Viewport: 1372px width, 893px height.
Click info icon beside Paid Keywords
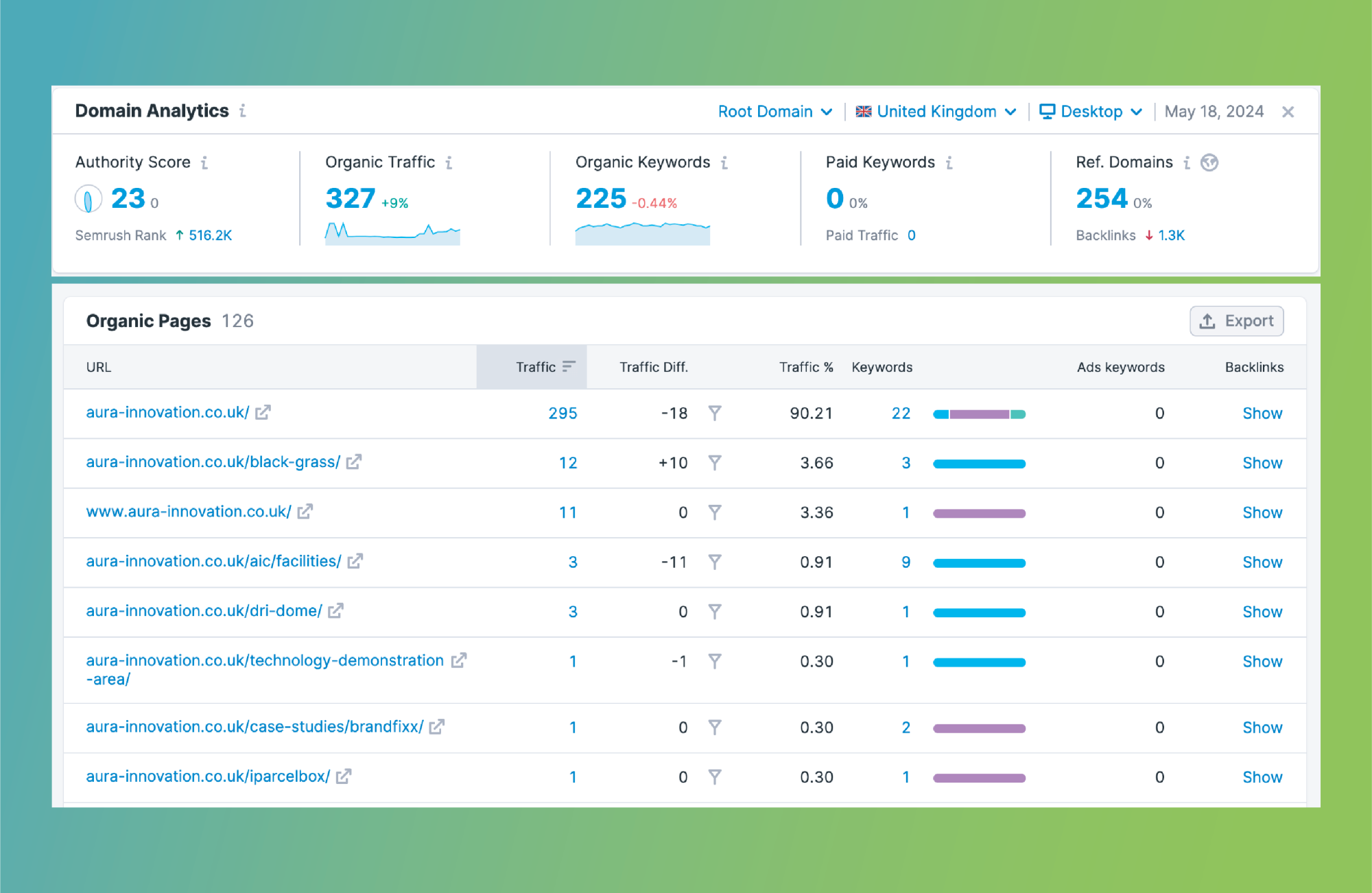tap(949, 163)
